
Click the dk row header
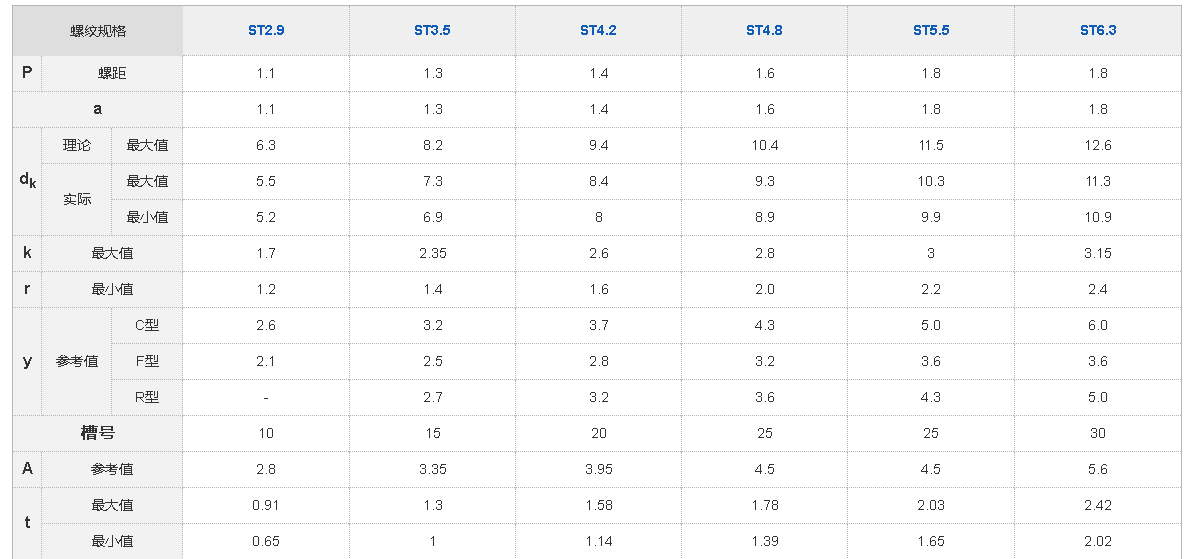(x=27, y=181)
